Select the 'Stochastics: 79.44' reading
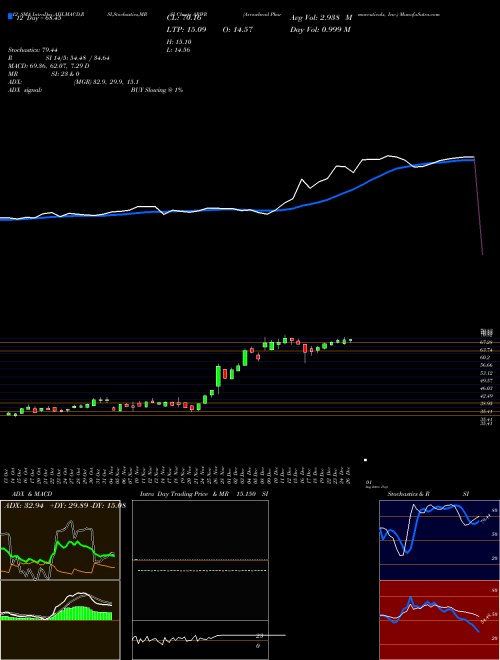 (33, 50)
